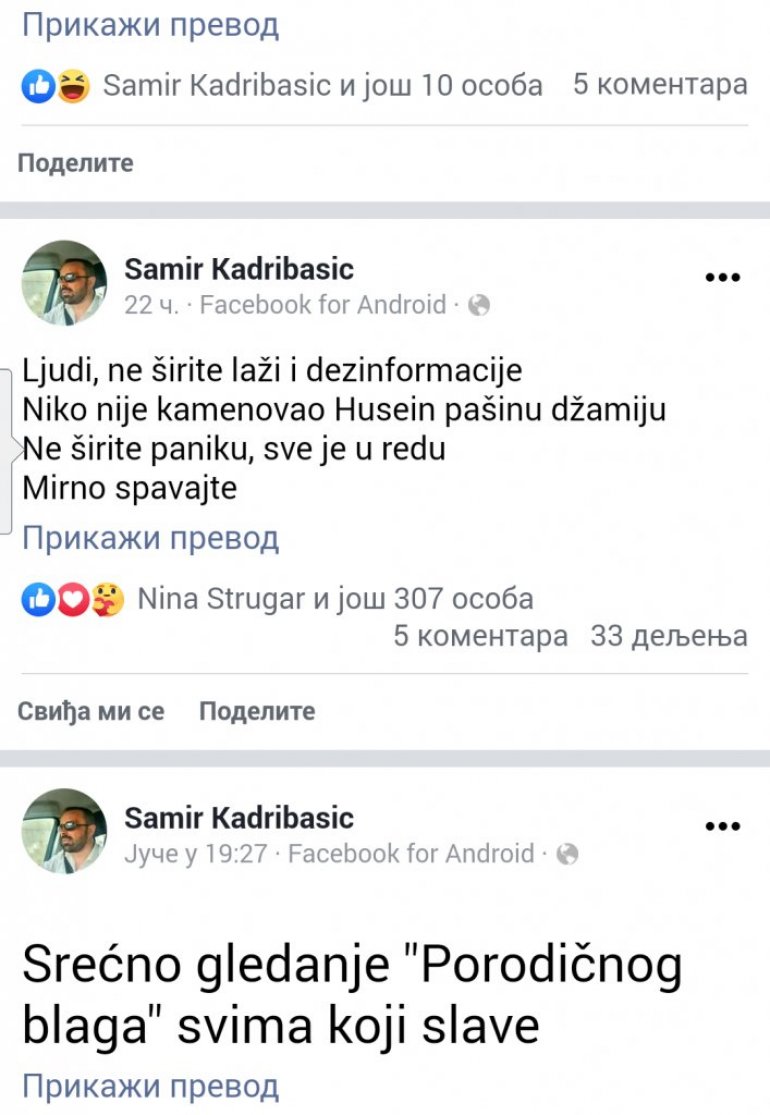Click Прикажи превод at top of screen

(150, 27)
